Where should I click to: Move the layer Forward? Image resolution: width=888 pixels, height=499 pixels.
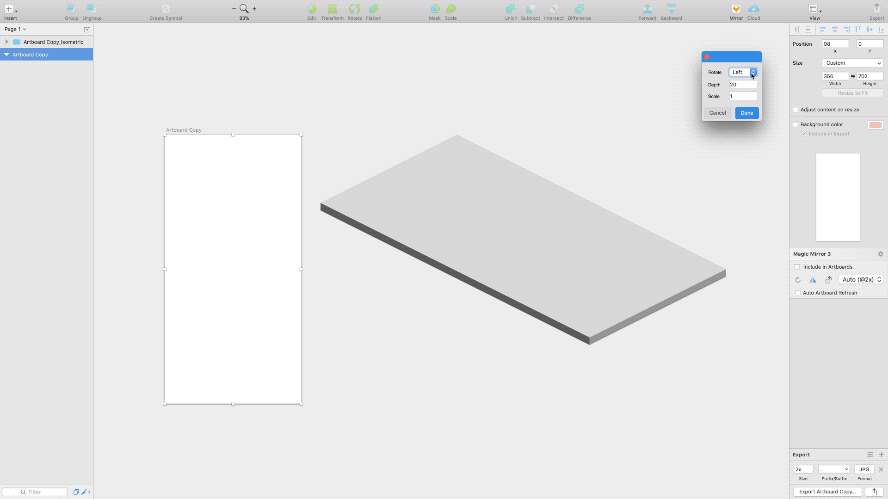point(647,9)
